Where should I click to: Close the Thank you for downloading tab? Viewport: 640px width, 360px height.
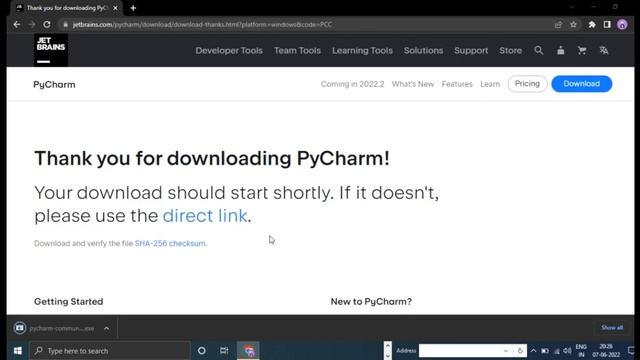click(115, 8)
